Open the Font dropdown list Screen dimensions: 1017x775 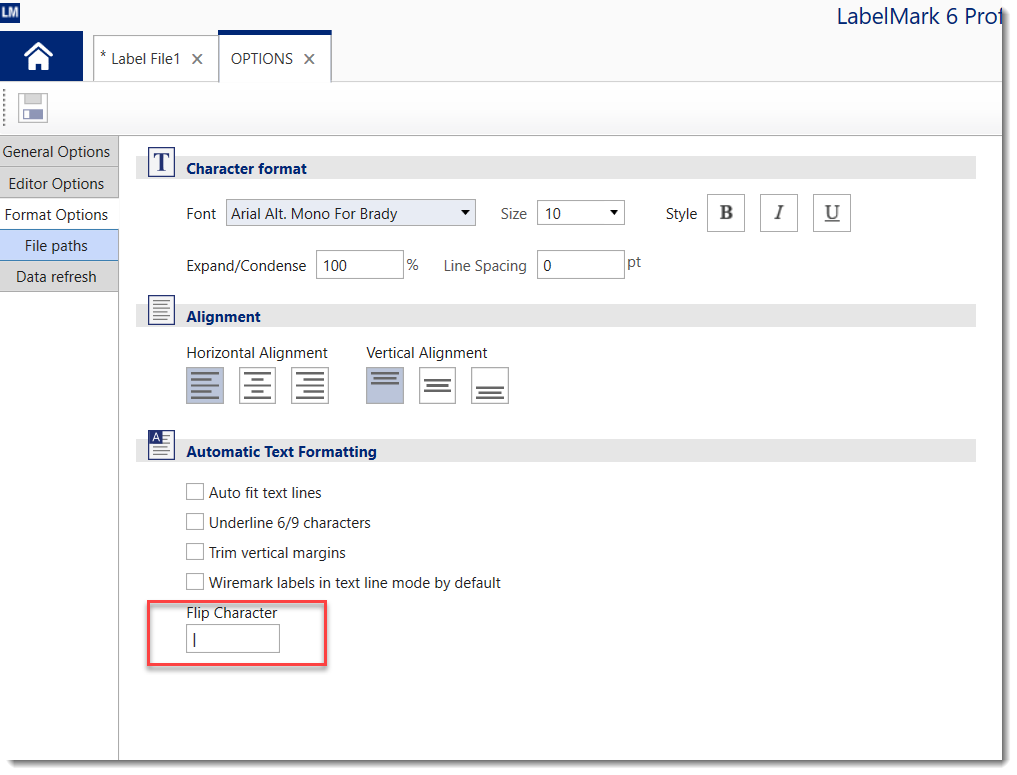[x=351, y=213]
